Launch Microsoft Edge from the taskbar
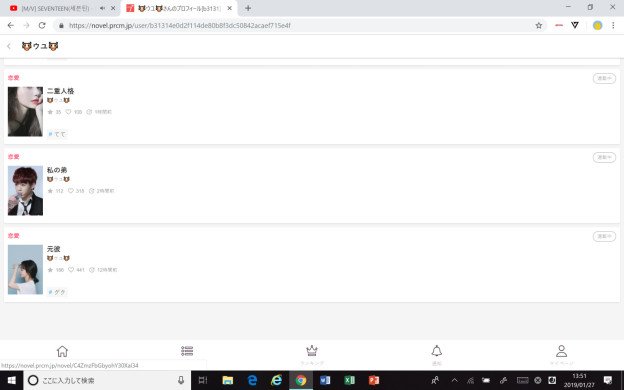This screenshot has width=624, height=390. pos(252,380)
